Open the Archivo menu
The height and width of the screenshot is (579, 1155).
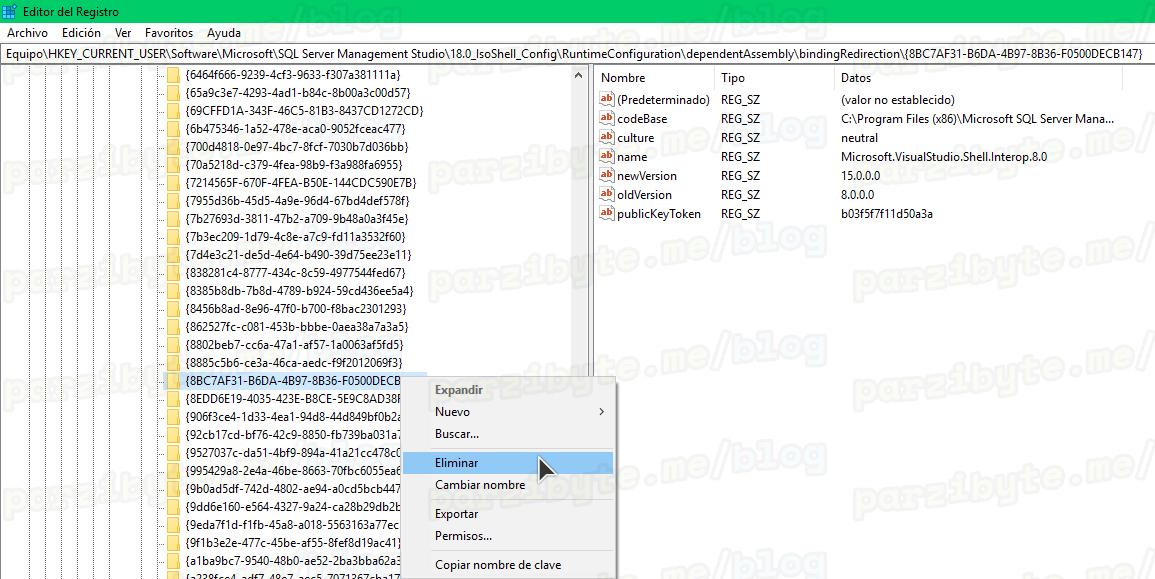(x=27, y=33)
